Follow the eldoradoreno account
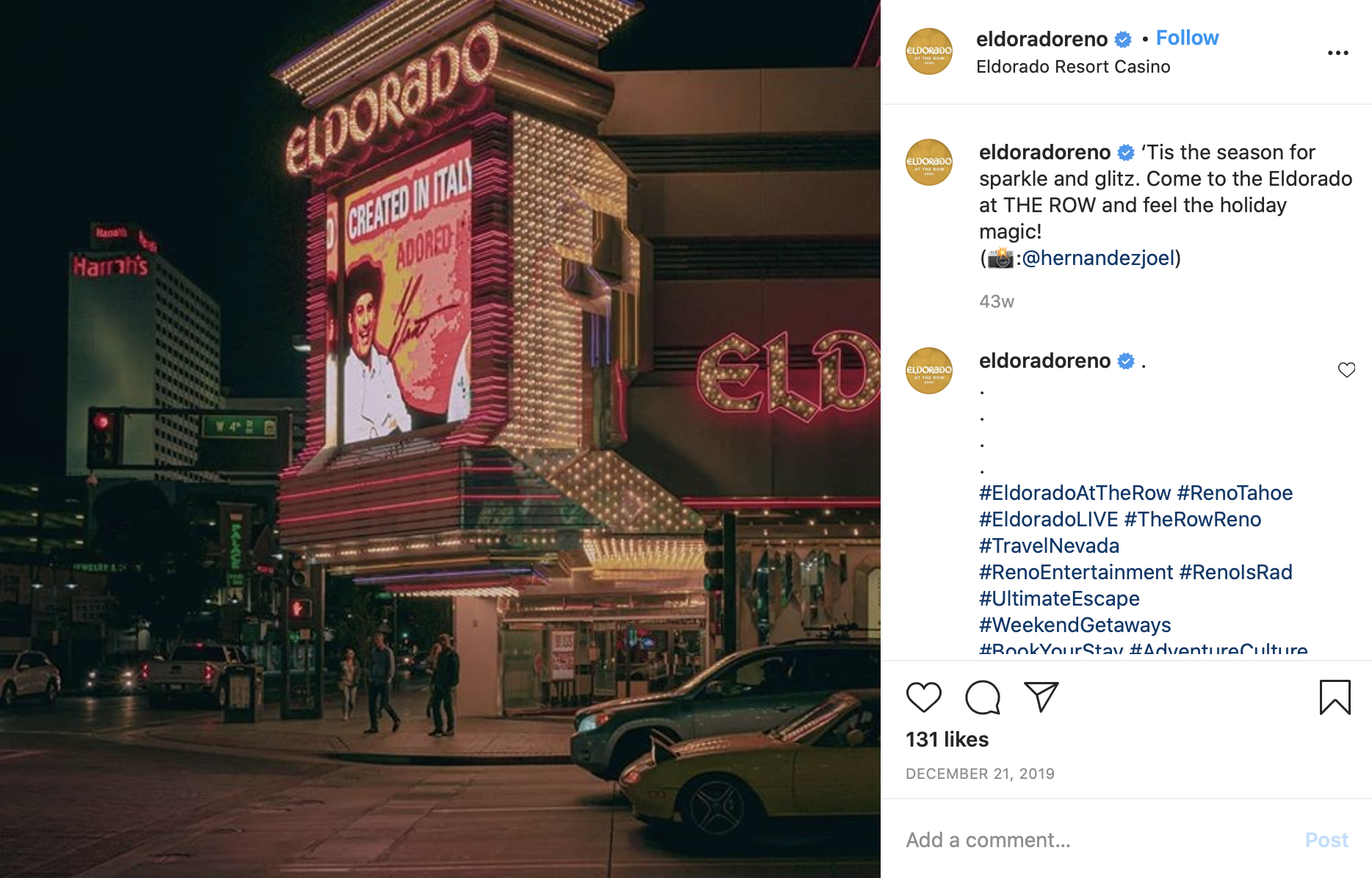Viewport: 1372px width, 878px height. click(1187, 38)
